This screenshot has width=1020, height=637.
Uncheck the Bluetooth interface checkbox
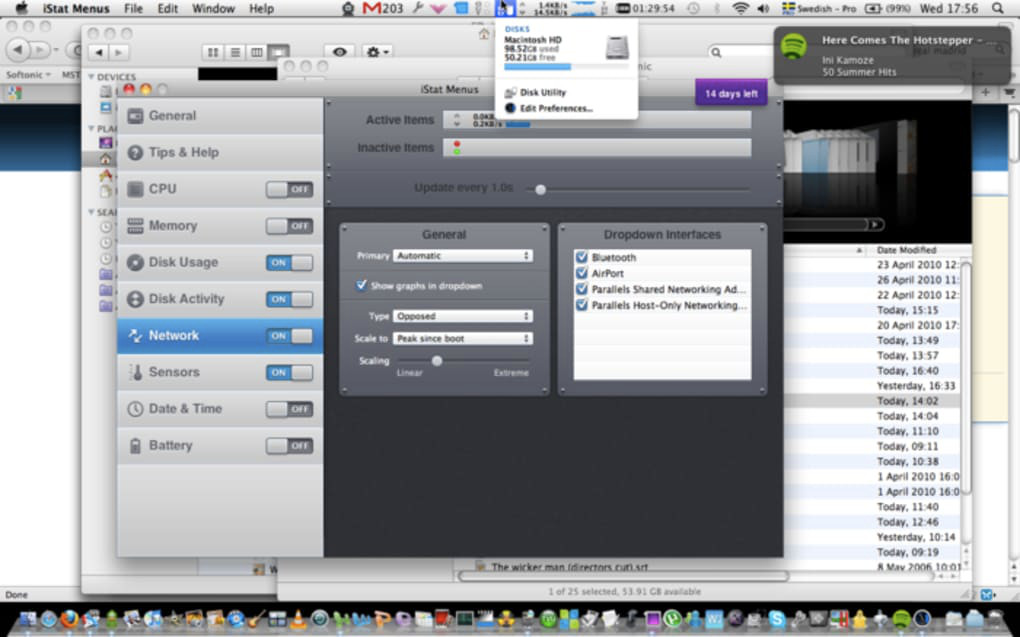tap(582, 257)
